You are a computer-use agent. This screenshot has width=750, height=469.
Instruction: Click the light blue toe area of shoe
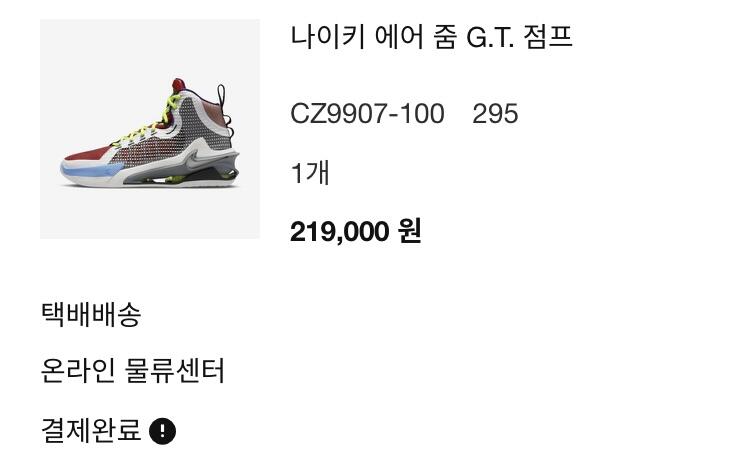91,170
